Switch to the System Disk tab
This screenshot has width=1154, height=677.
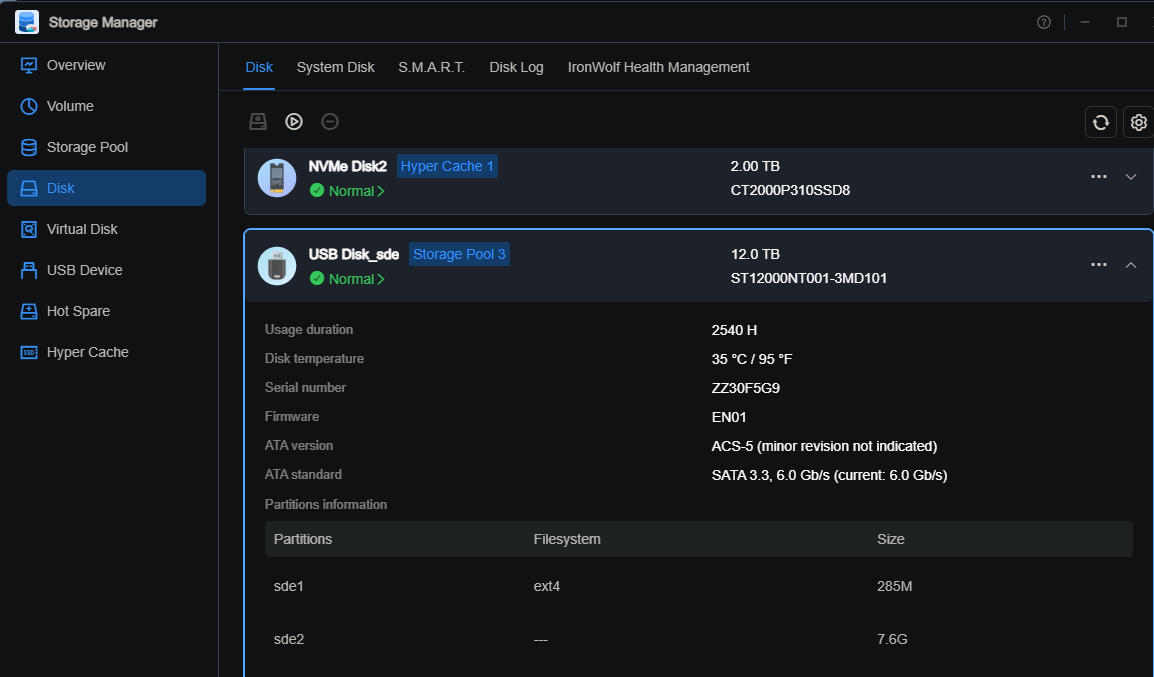(336, 67)
